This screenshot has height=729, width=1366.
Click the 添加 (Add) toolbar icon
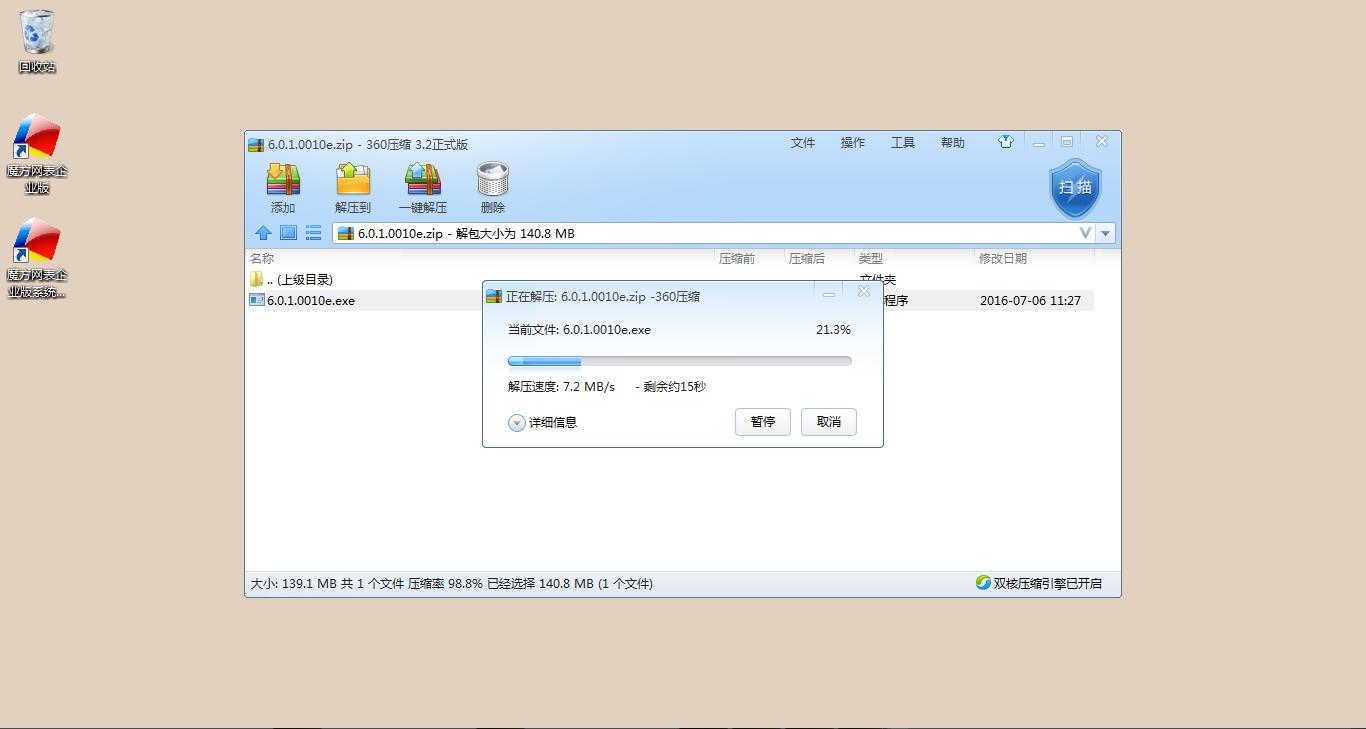coord(283,180)
